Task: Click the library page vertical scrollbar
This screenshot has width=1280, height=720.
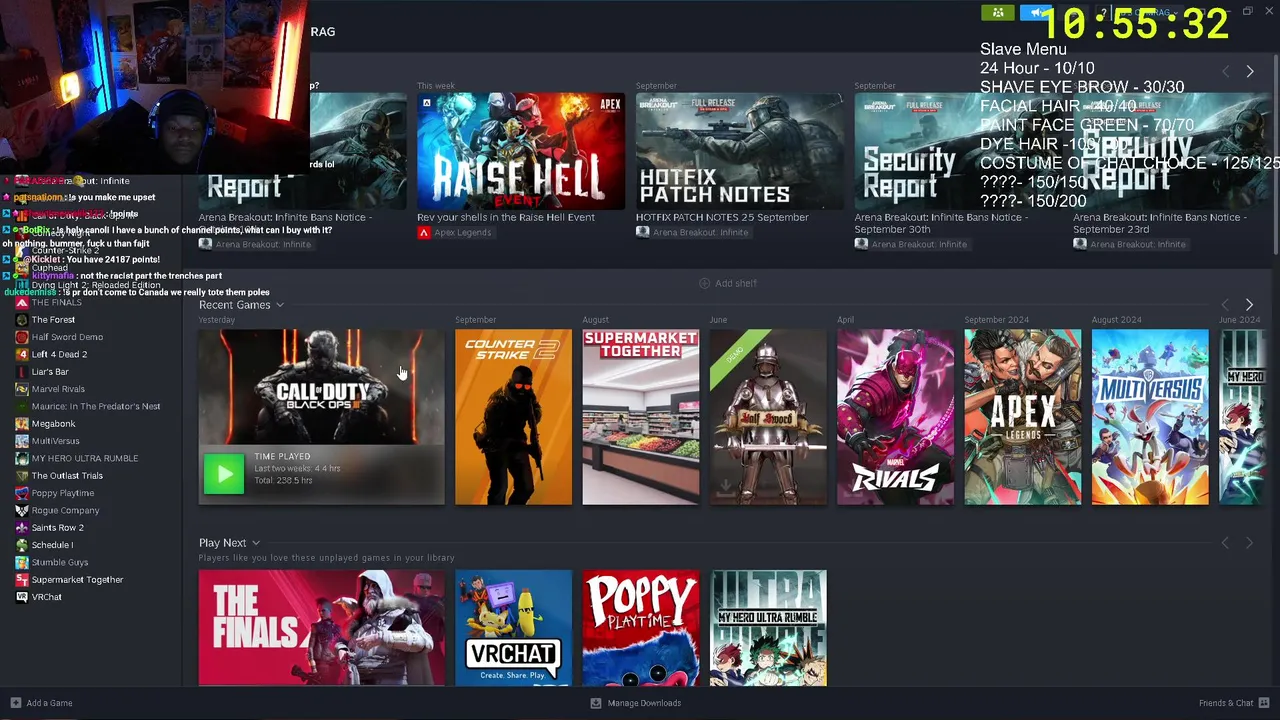Action: tap(1275, 155)
